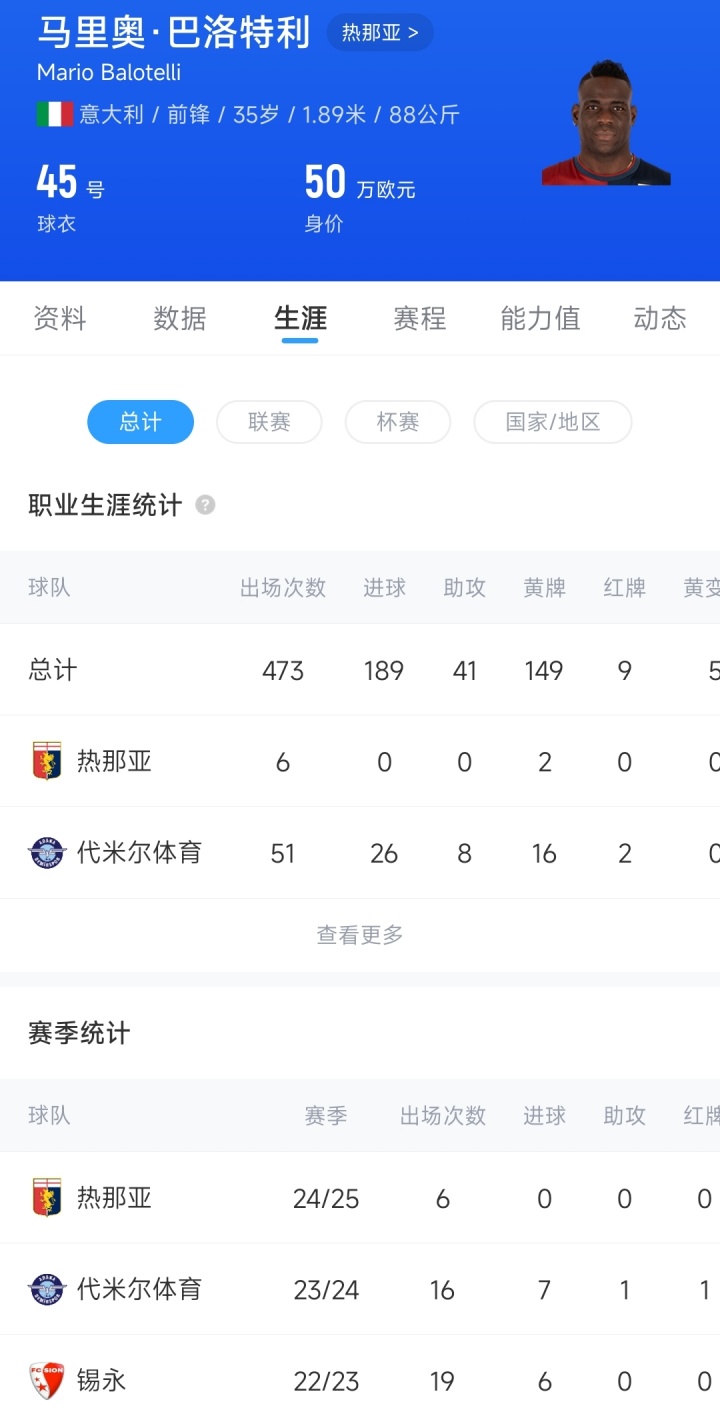Screen dimensions: 720x1416
Task: Tap the help icon beside 职业生涯统计
Action: [x=205, y=505]
